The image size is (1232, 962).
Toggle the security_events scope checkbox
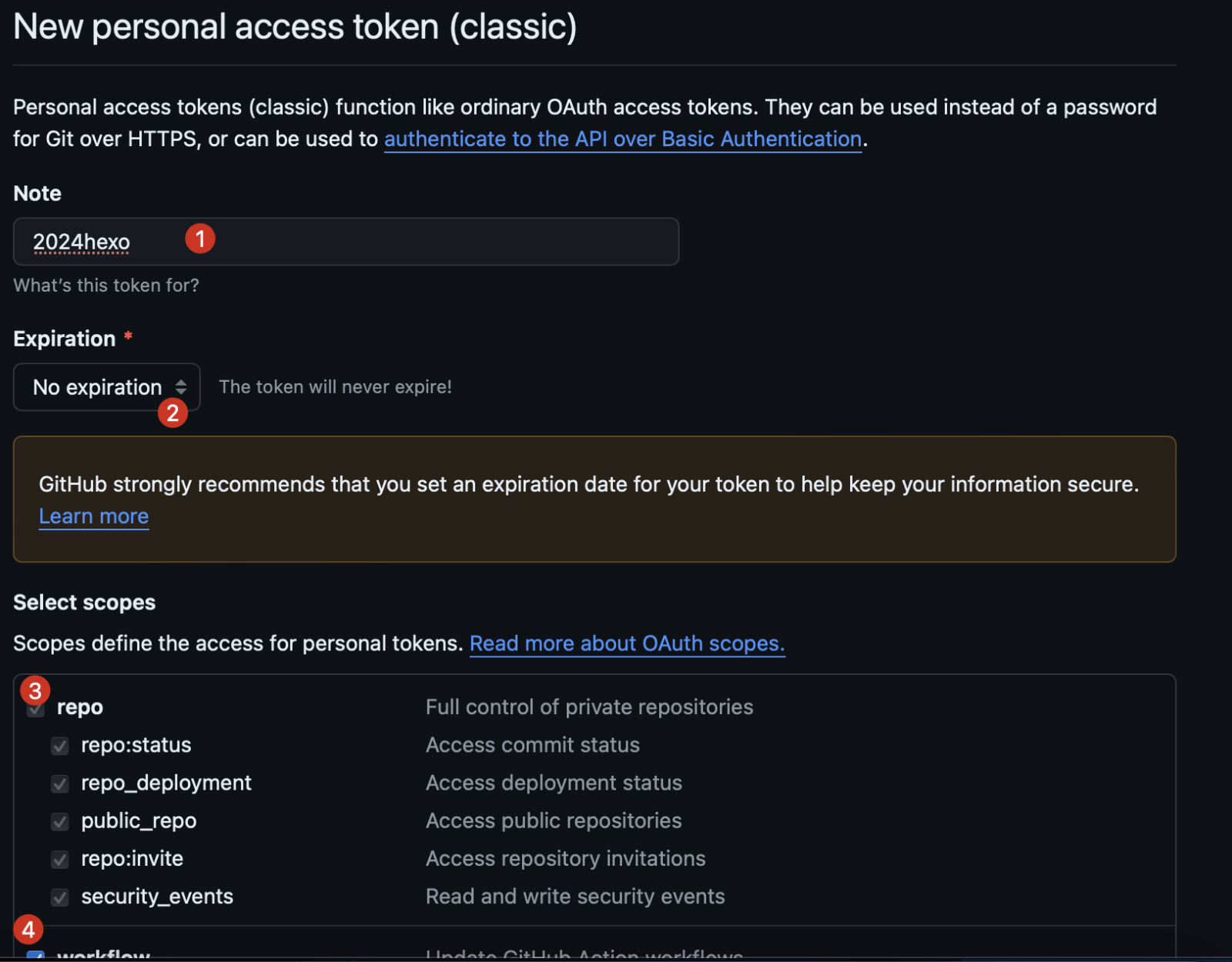pyautogui.click(x=60, y=897)
